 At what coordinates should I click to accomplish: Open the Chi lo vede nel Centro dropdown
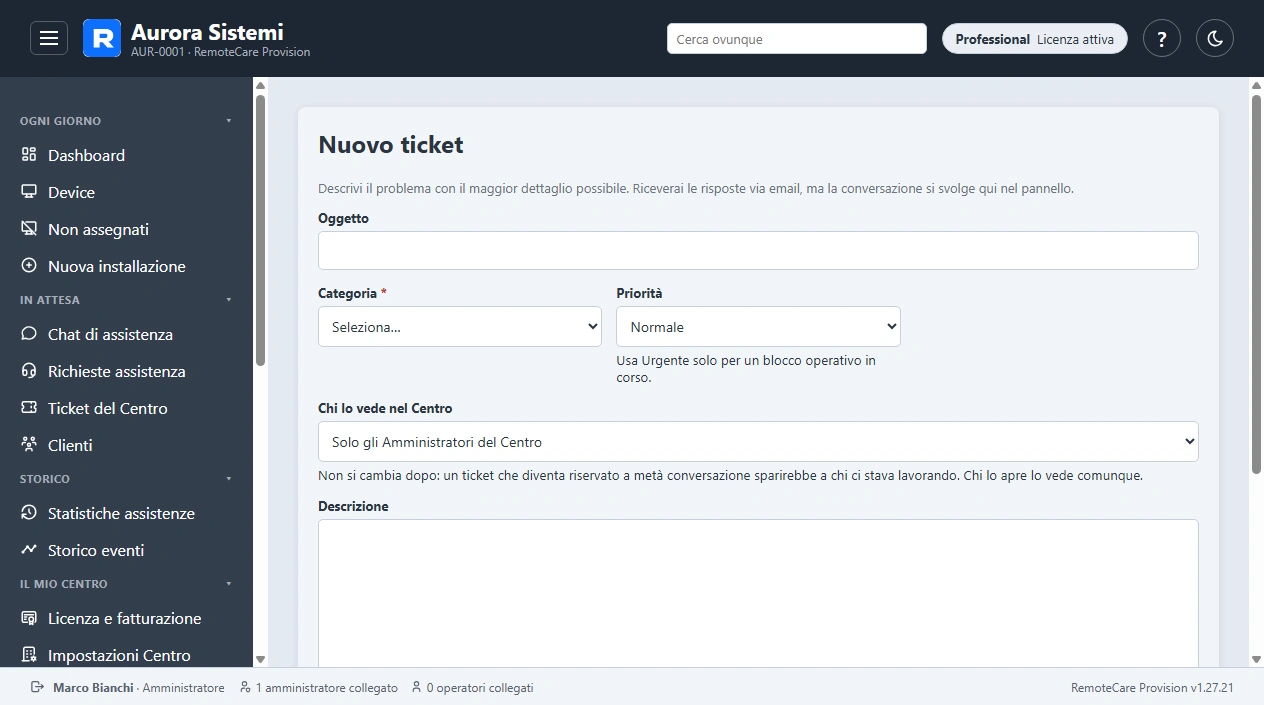pyautogui.click(x=758, y=442)
